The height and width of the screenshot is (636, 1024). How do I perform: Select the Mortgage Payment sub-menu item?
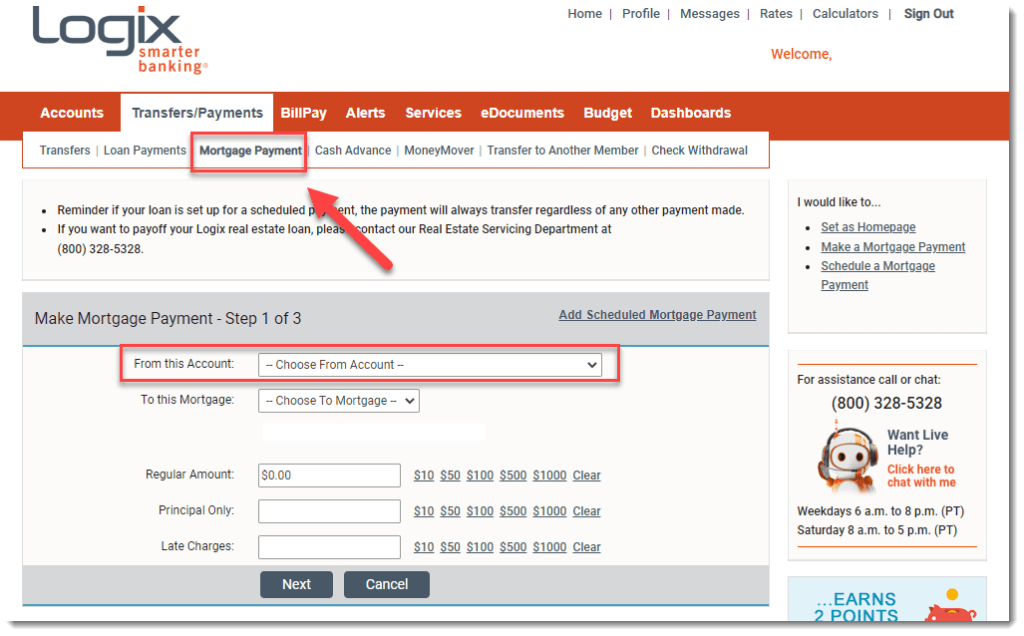click(x=250, y=151)
